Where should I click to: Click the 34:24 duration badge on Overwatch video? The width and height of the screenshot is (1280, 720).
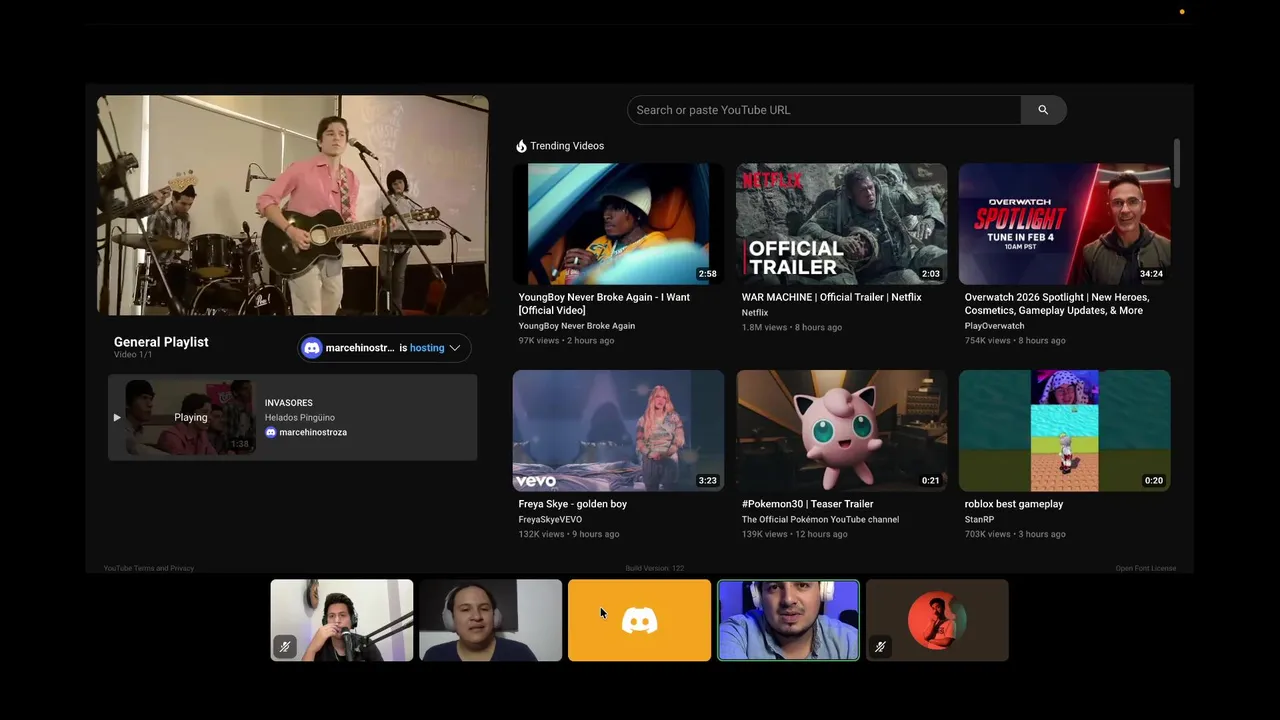click(x=1151, y=274)
